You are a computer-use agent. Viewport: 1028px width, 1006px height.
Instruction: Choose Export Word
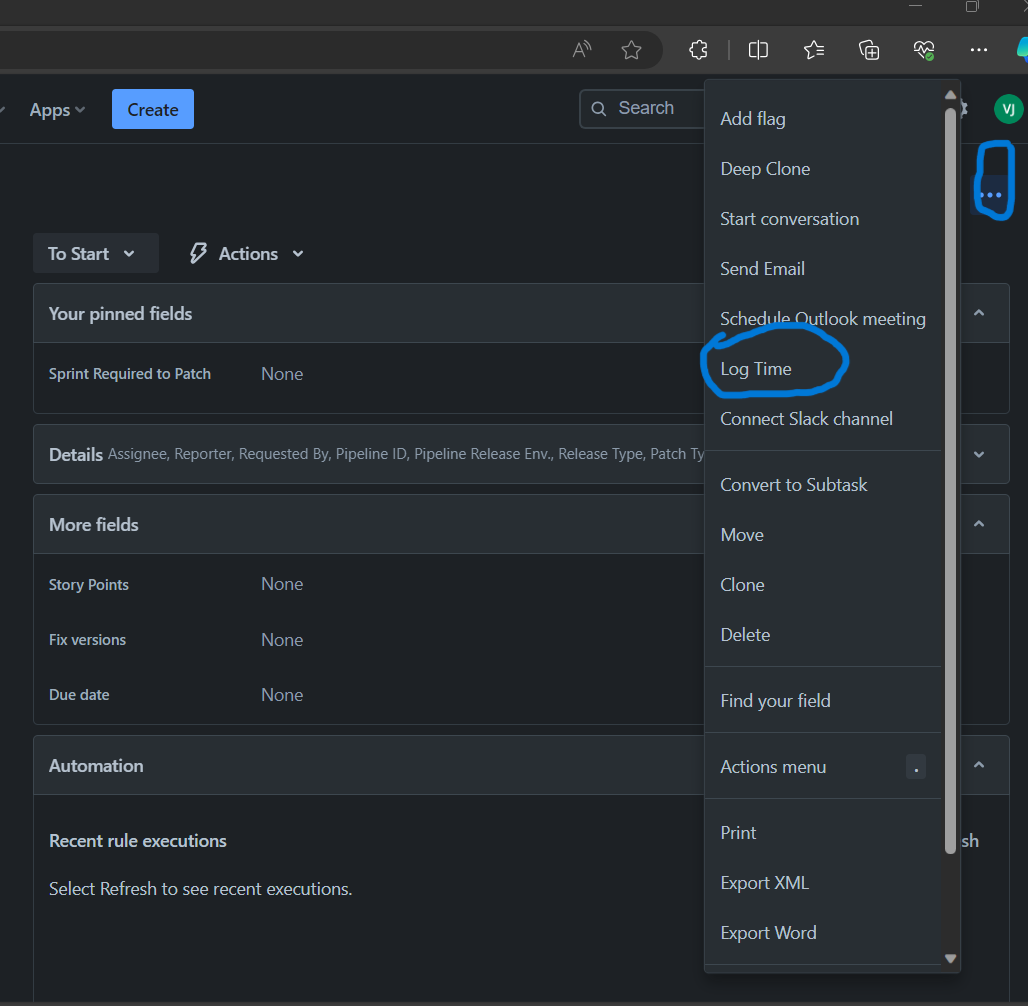tap(823, 933)
